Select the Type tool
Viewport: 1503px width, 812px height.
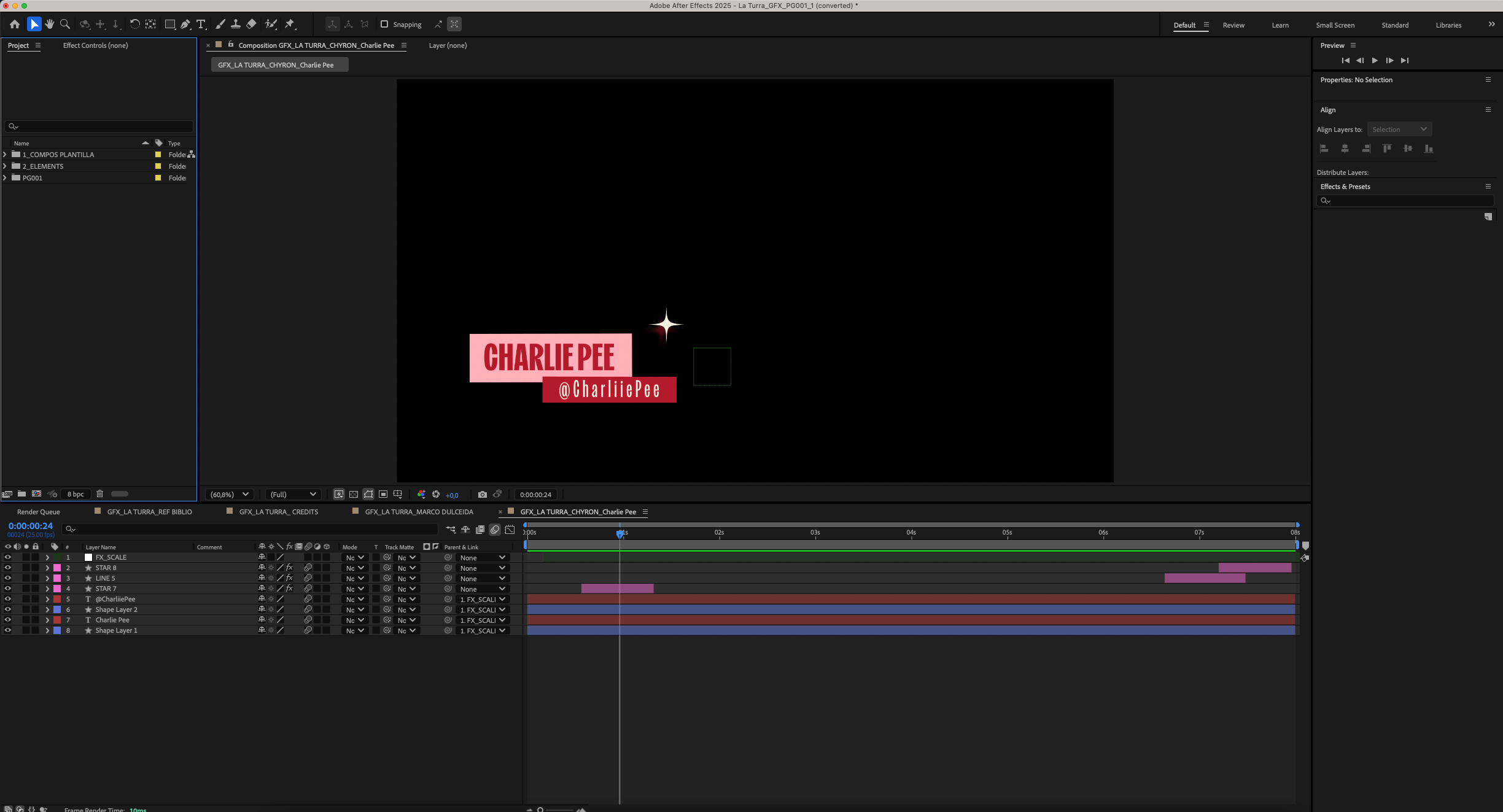(201, 25)
